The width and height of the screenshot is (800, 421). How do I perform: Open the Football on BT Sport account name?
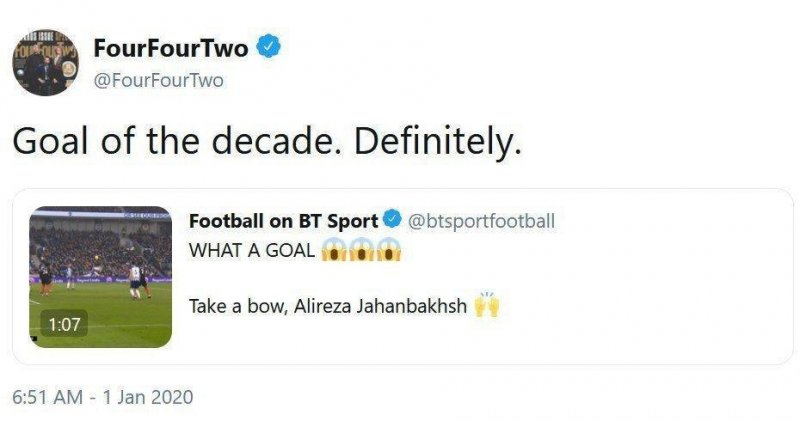click(x=283, y=221)
